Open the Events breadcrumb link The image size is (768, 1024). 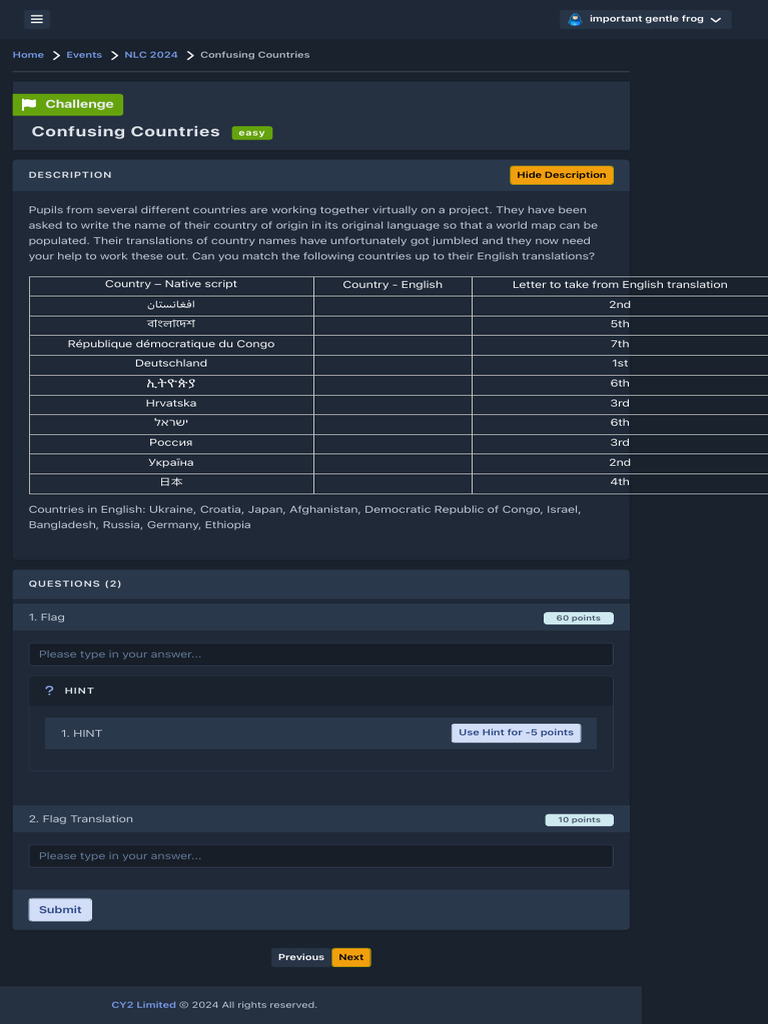(x=84, y=55)
